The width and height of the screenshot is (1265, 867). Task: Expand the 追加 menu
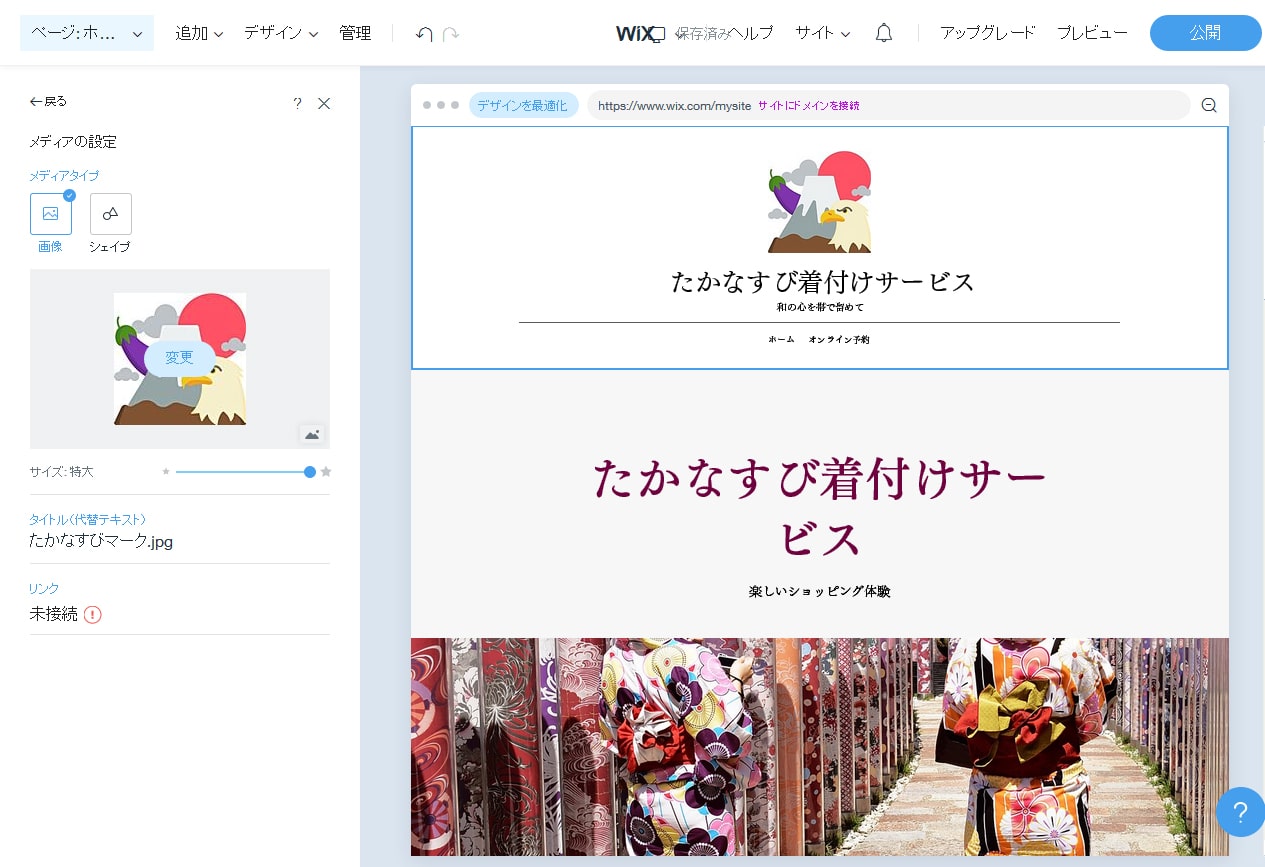tap(199, 33)
